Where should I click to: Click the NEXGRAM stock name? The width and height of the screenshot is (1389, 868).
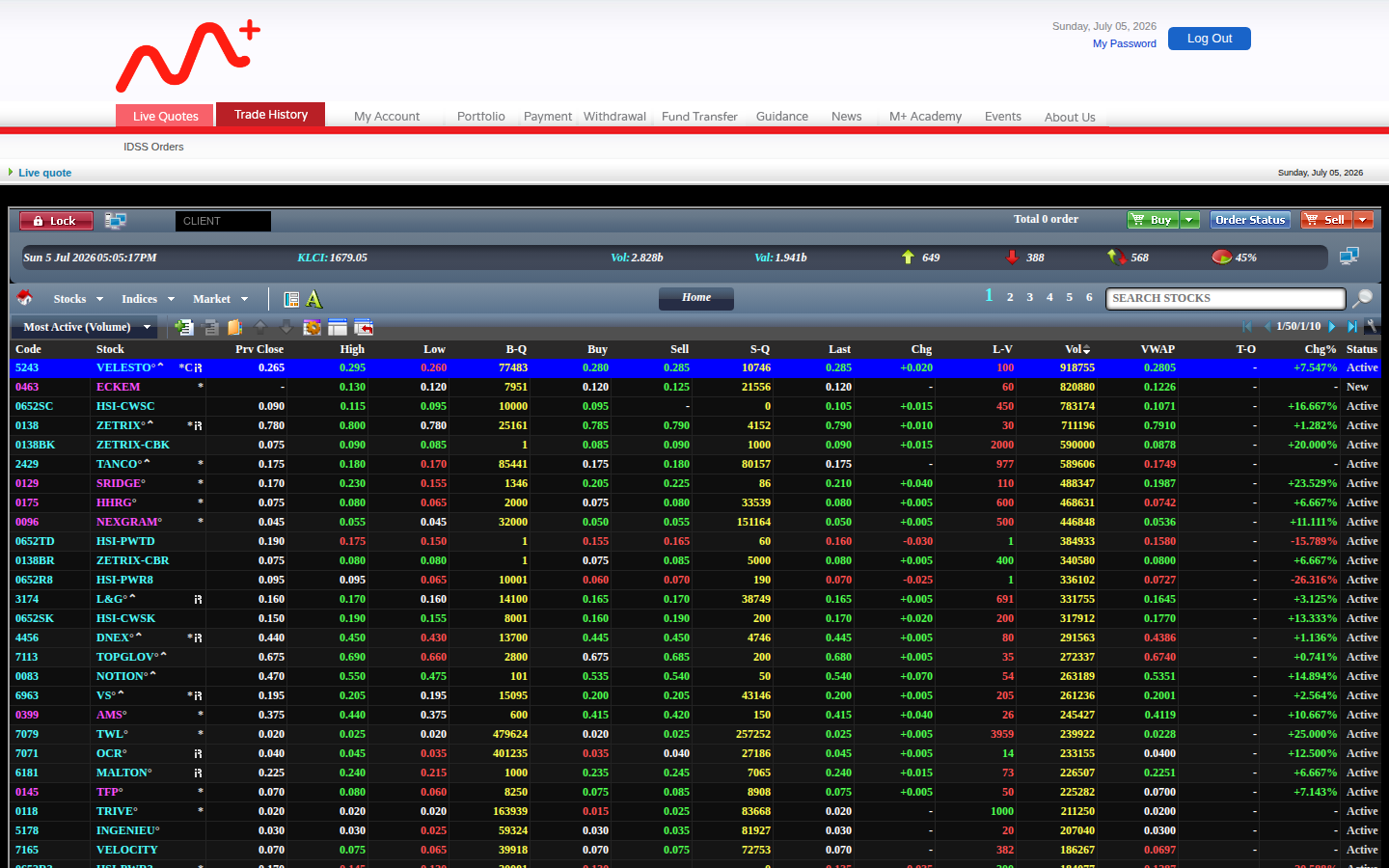pos(129,522)
